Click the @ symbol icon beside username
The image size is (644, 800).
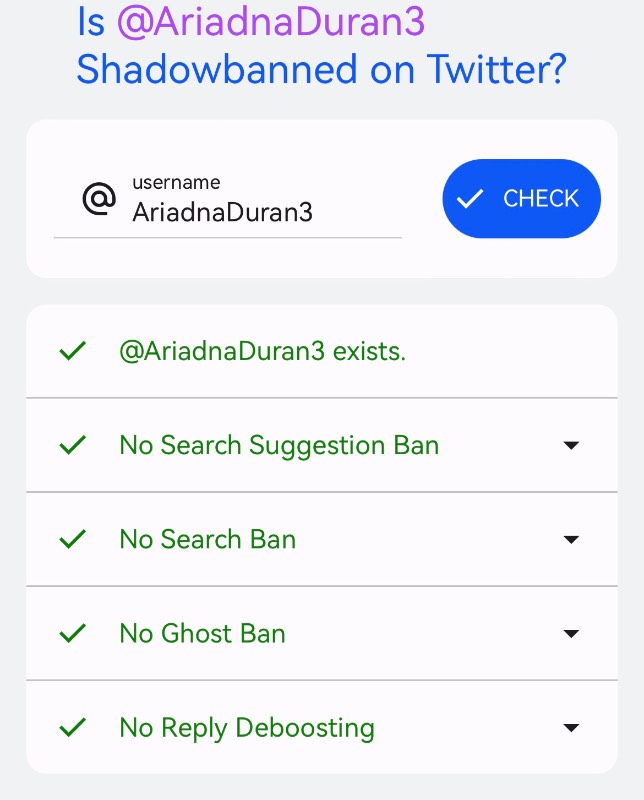[99, 198]
